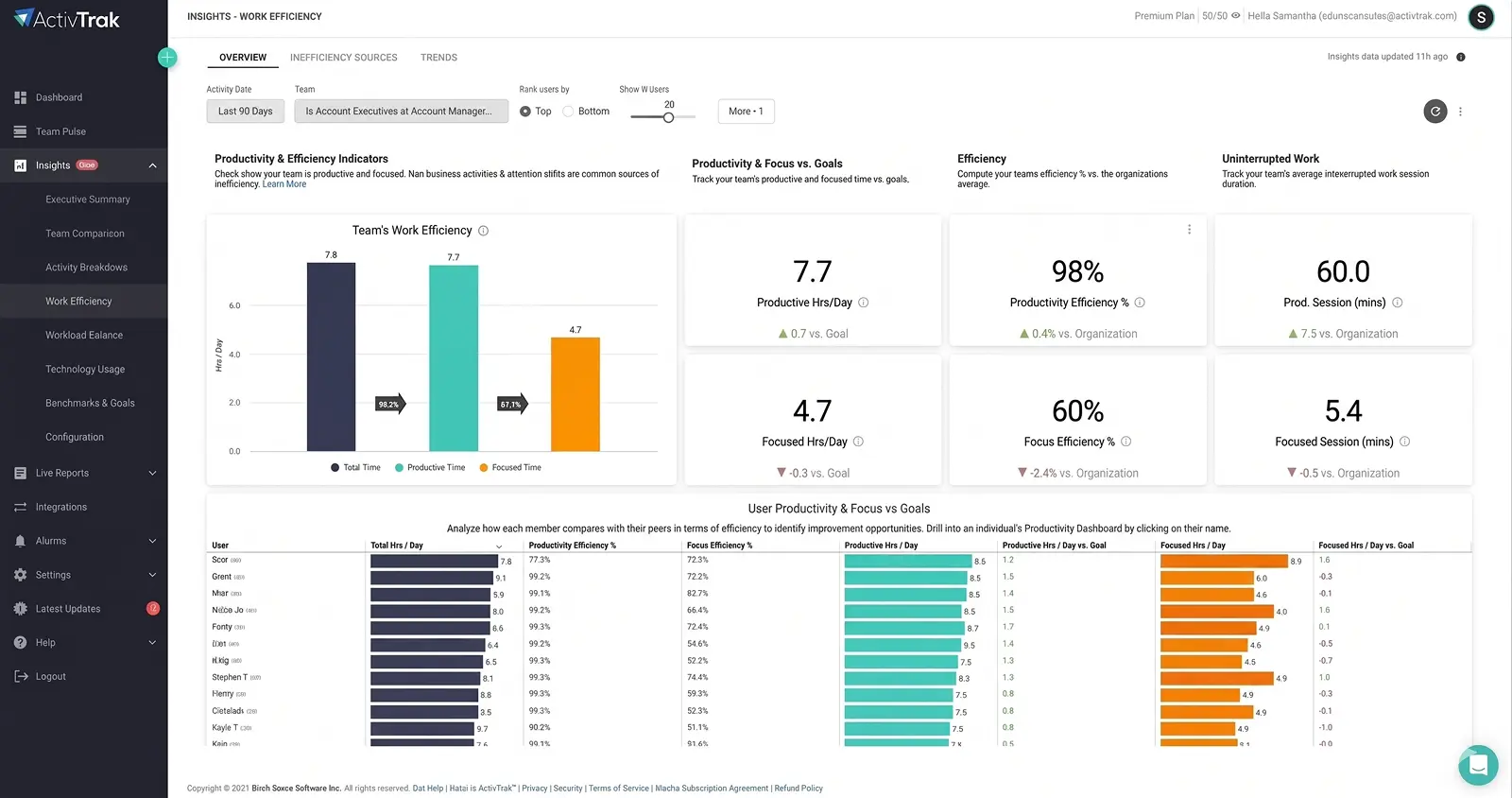This screenshot has width=1512, height=798.
Task: Select the Top rank users radio button
Action: click(x=525, y=112)
